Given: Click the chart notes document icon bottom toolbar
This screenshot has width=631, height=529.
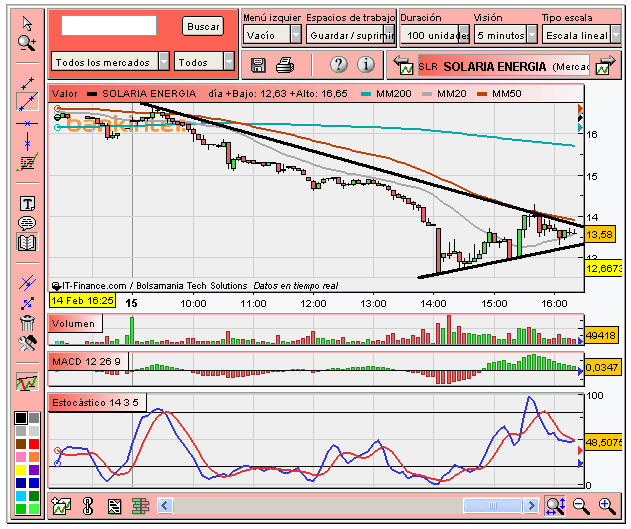Looking at the screenshot, I should pos(114,506).
